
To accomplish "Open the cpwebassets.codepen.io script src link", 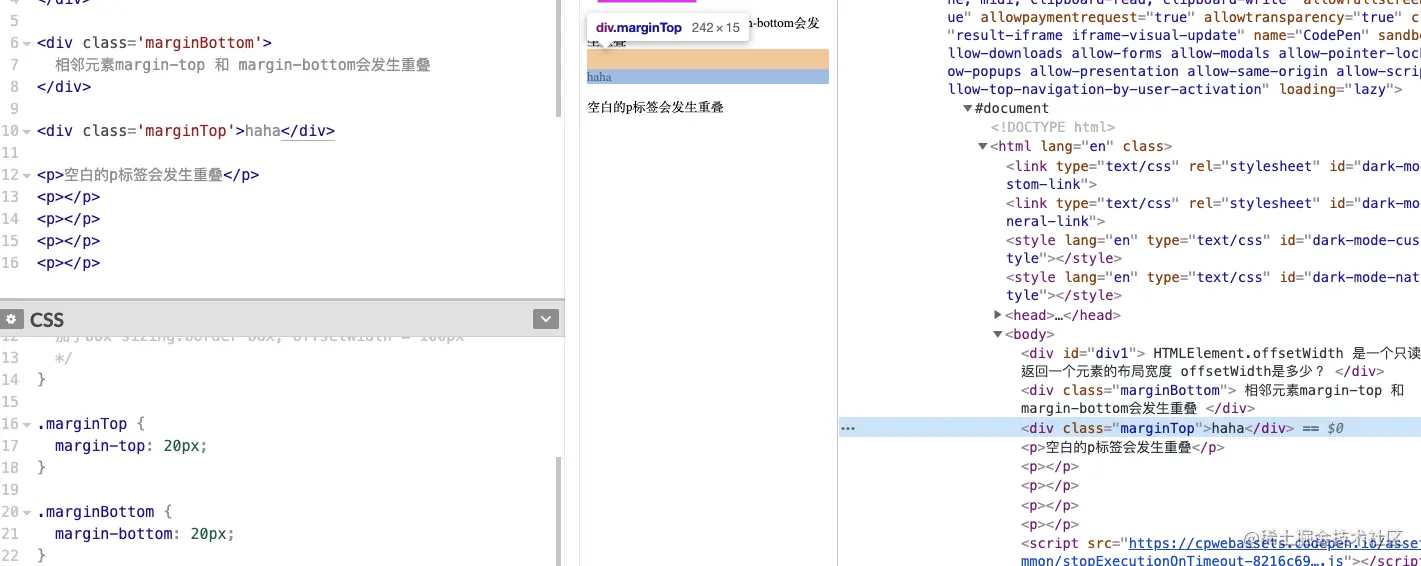I will click(x=1275, y=544).
